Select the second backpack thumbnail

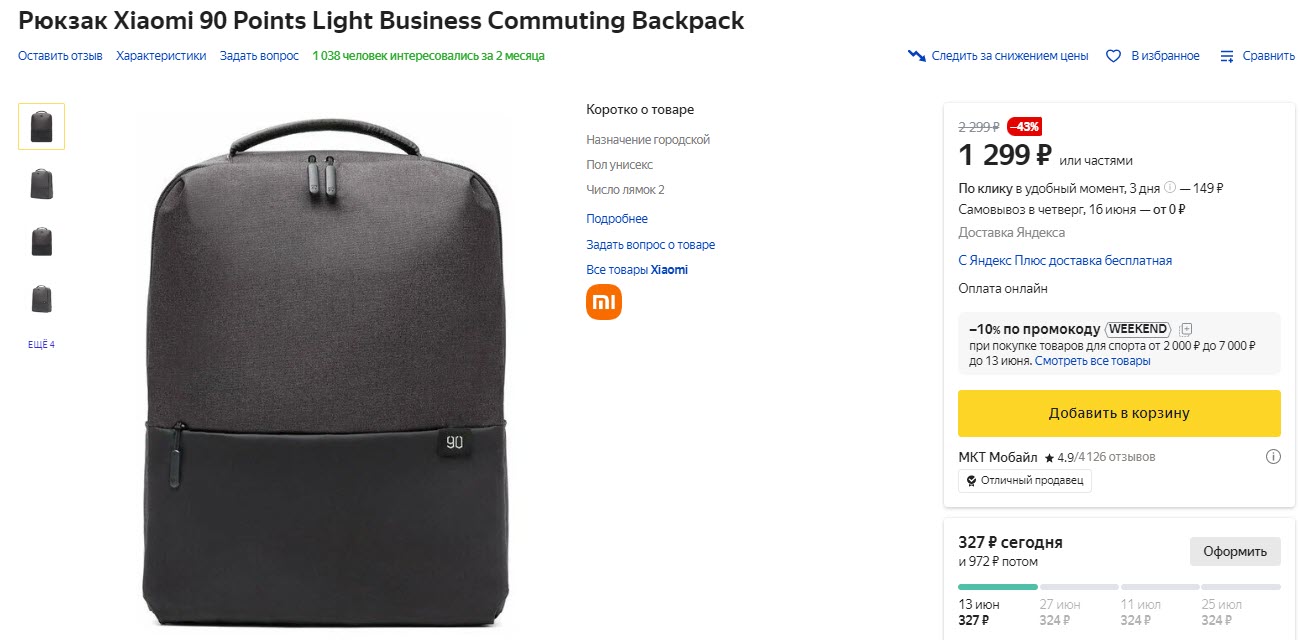point(40,183)
